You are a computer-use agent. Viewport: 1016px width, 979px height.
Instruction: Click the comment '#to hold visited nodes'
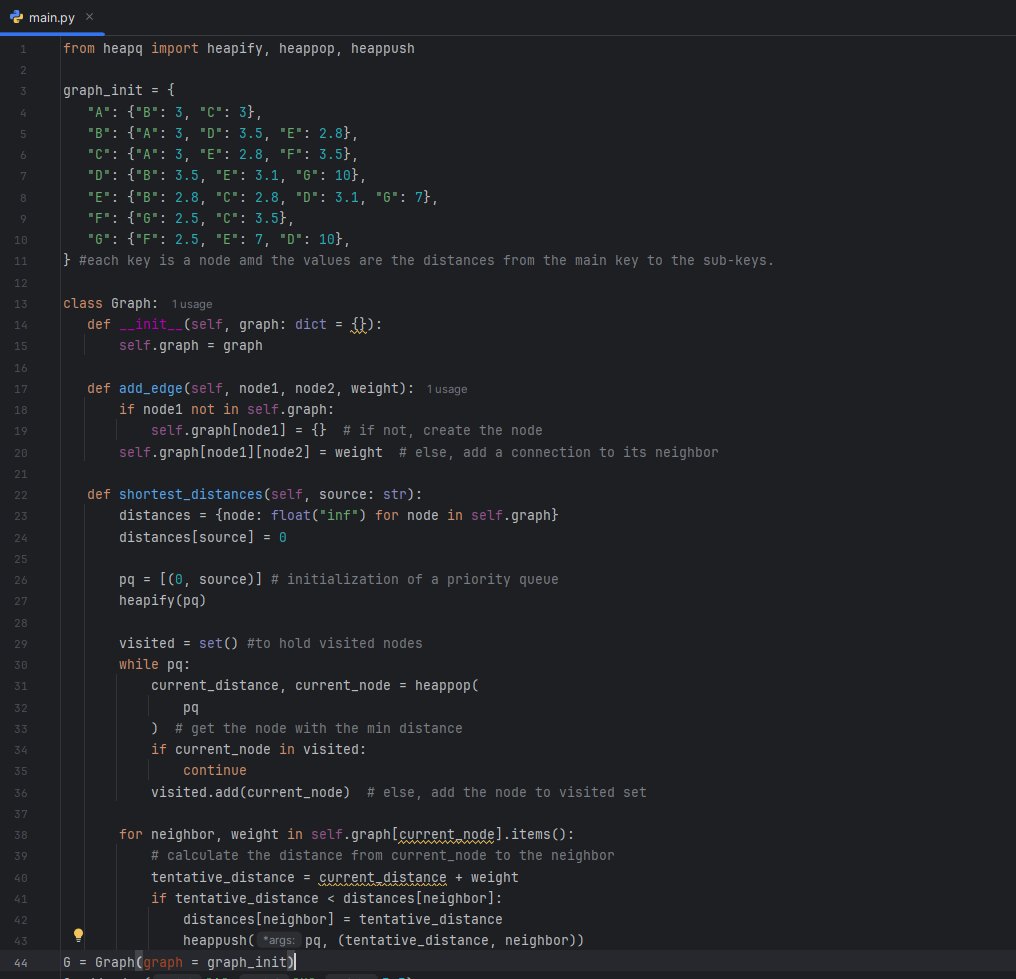coord(335,643)
